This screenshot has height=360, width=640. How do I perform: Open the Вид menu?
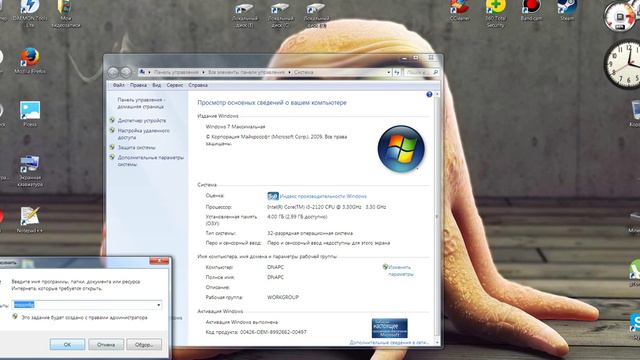tap(157, 85)
